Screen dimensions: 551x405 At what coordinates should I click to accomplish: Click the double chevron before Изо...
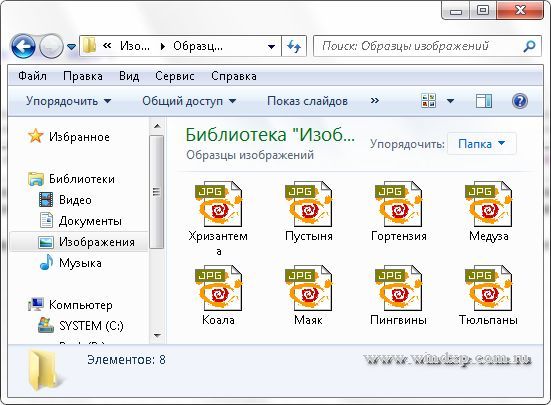click(107, 46)
